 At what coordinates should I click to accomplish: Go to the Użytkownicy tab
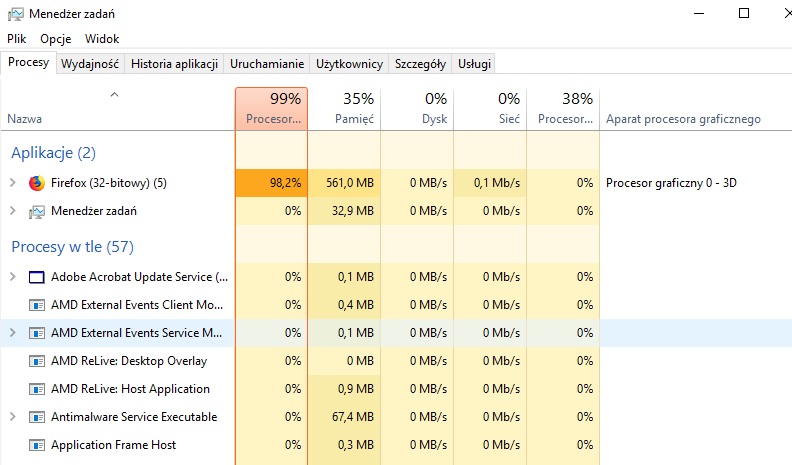(349, 64)
